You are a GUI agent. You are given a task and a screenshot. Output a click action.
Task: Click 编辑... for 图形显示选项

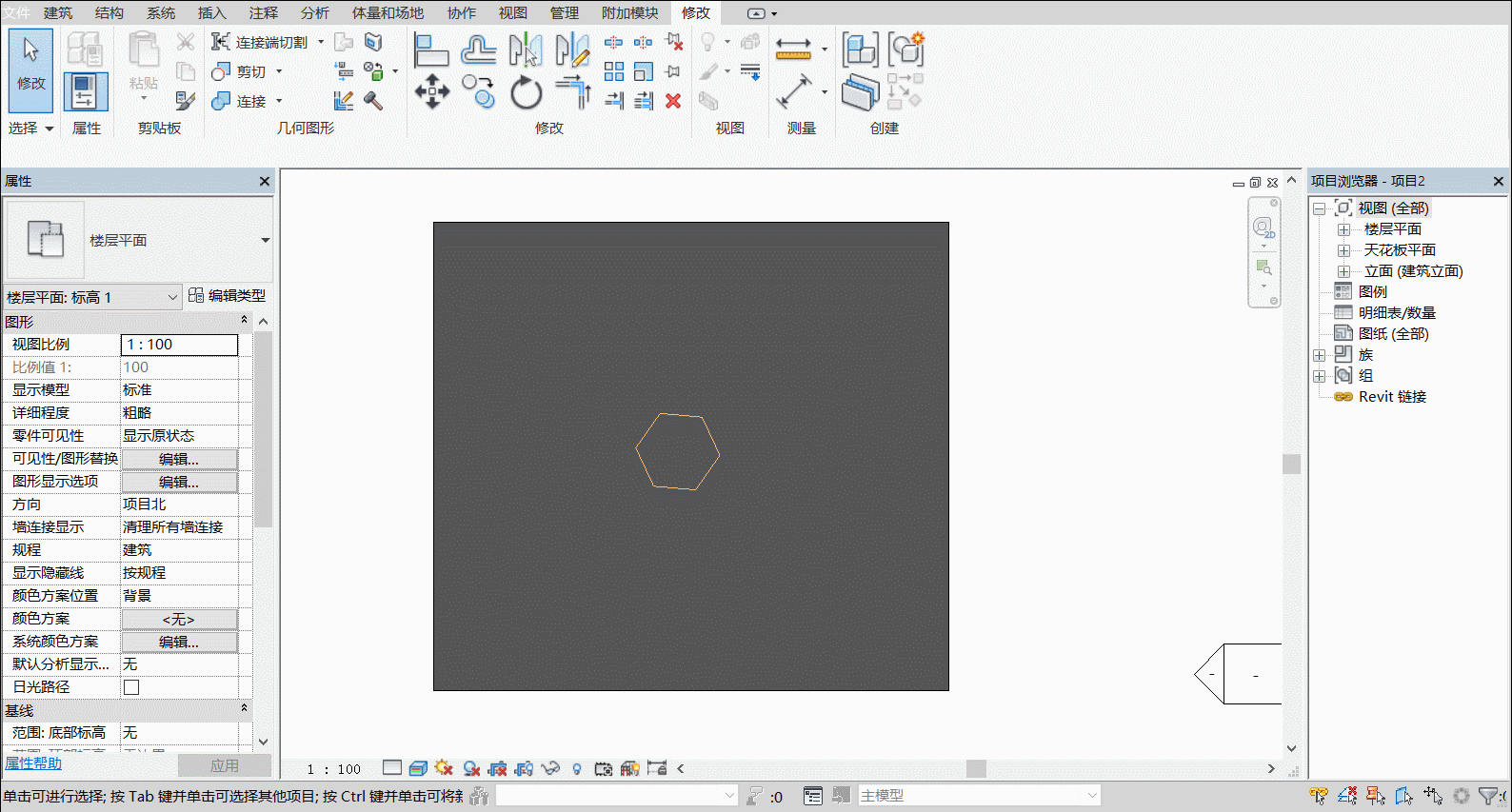click(x=179, y=482)
